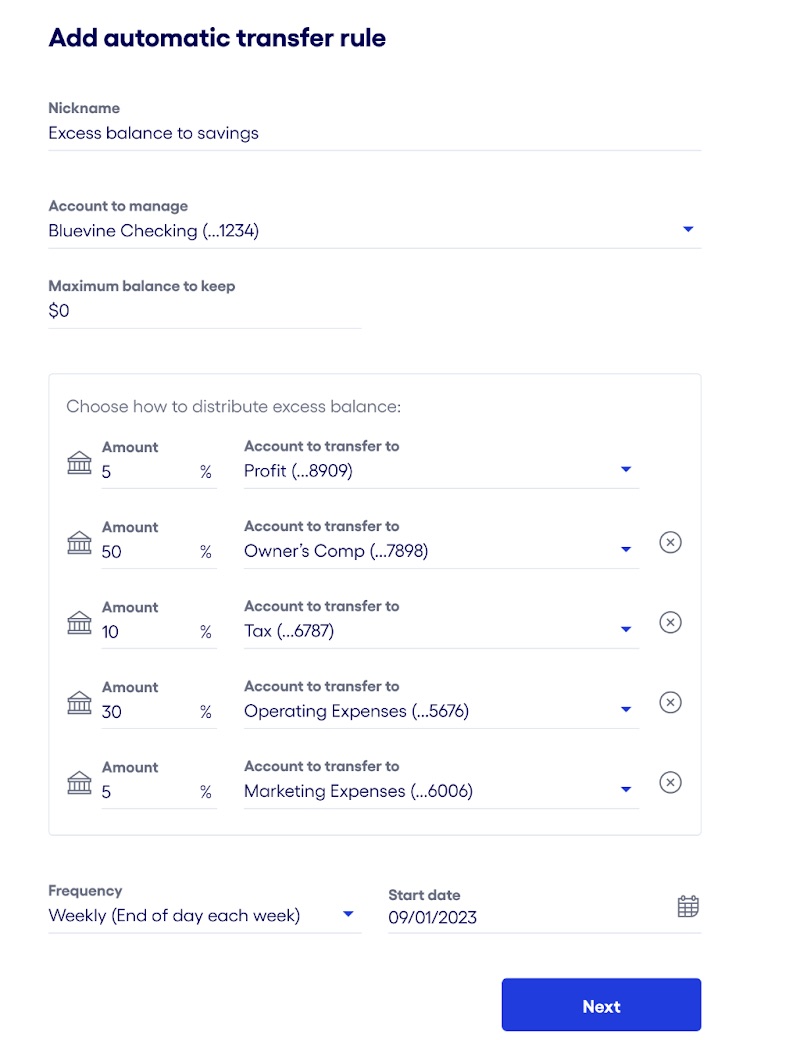This screenshot has height=1040, width=788.
Task: Open the Account to manage dropdown
Action: (688, 229)
